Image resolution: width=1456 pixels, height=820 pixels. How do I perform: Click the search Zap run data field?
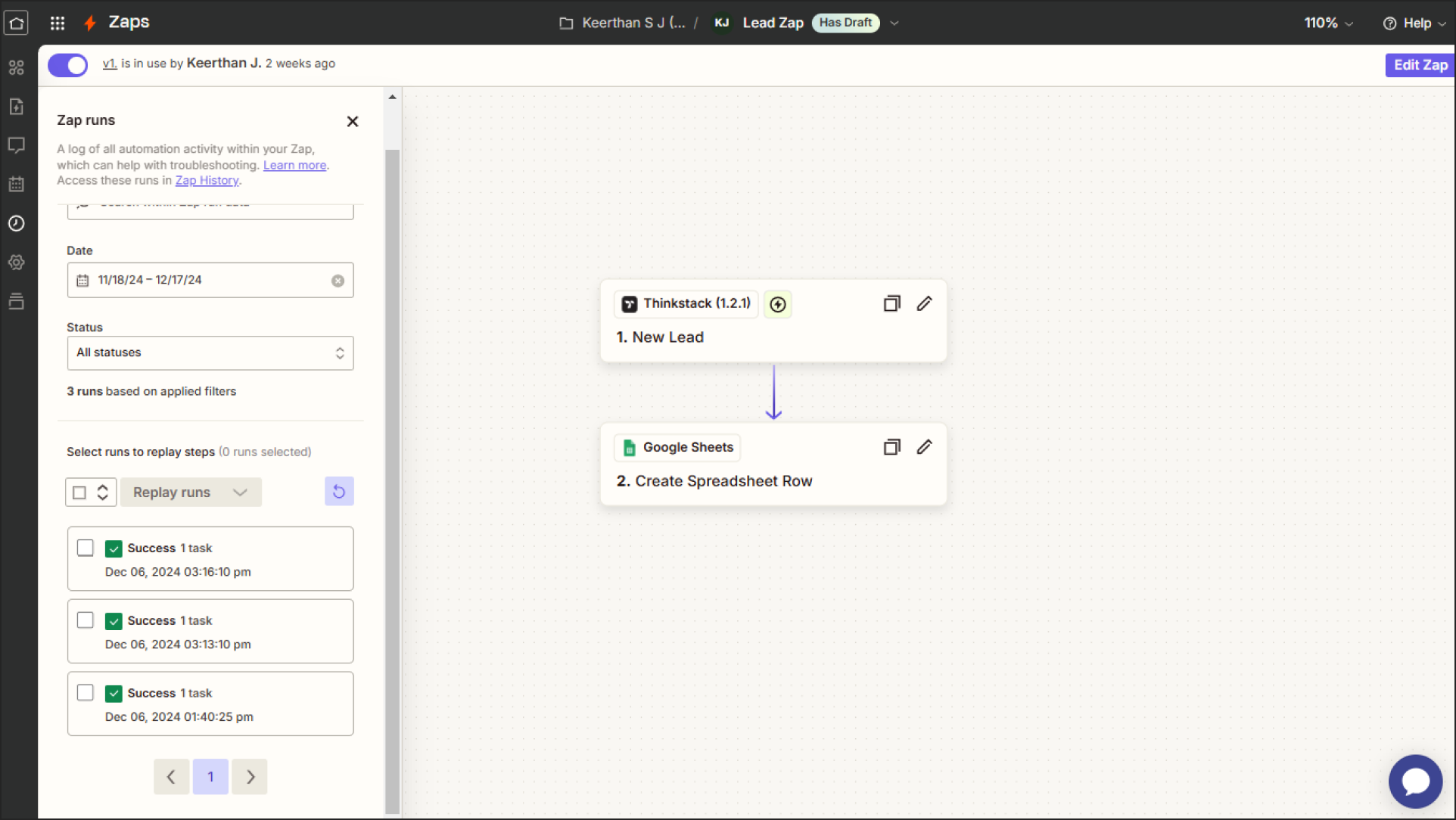(210, 211)
